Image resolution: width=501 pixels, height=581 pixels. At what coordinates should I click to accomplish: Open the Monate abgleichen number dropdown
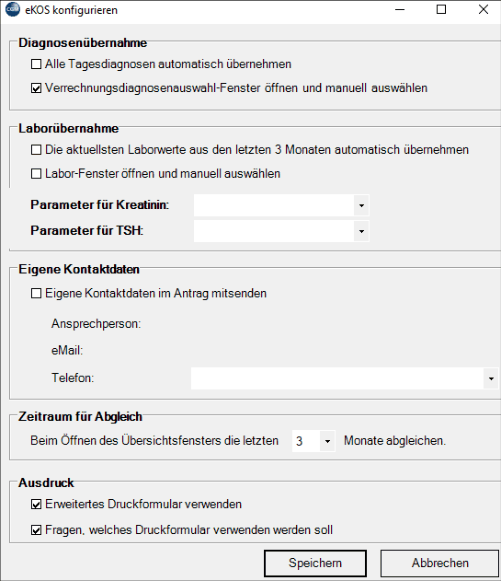pos(328,441)
